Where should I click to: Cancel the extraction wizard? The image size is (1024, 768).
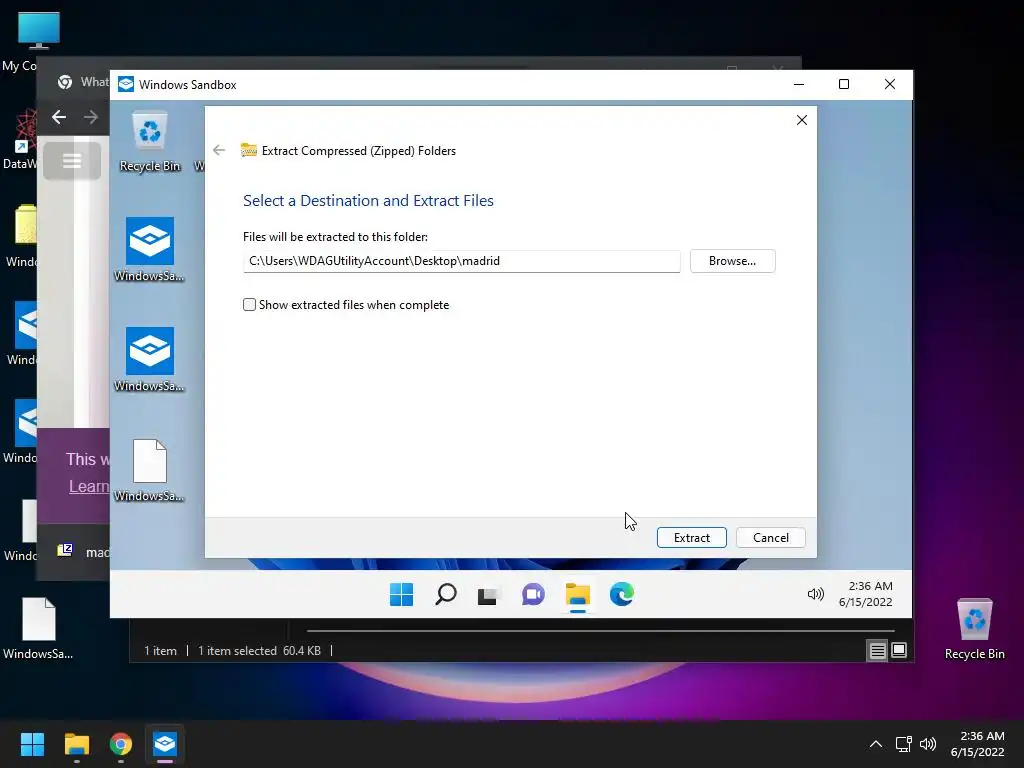771,537
